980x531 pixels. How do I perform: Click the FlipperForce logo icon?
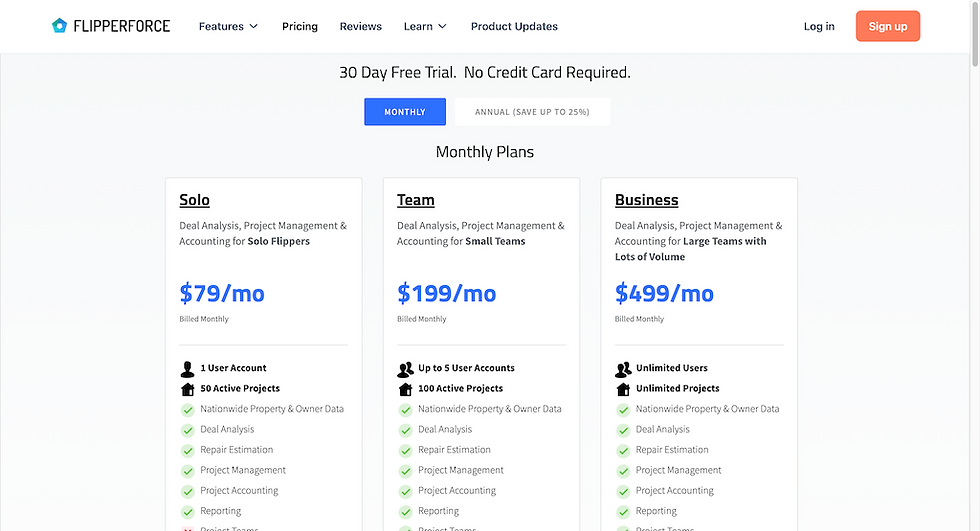[59, 26]
